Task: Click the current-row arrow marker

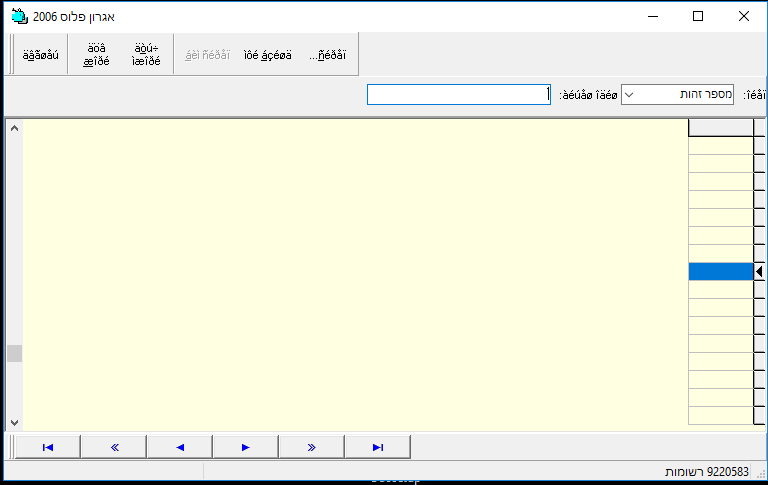Action: (x=759, y=271)
